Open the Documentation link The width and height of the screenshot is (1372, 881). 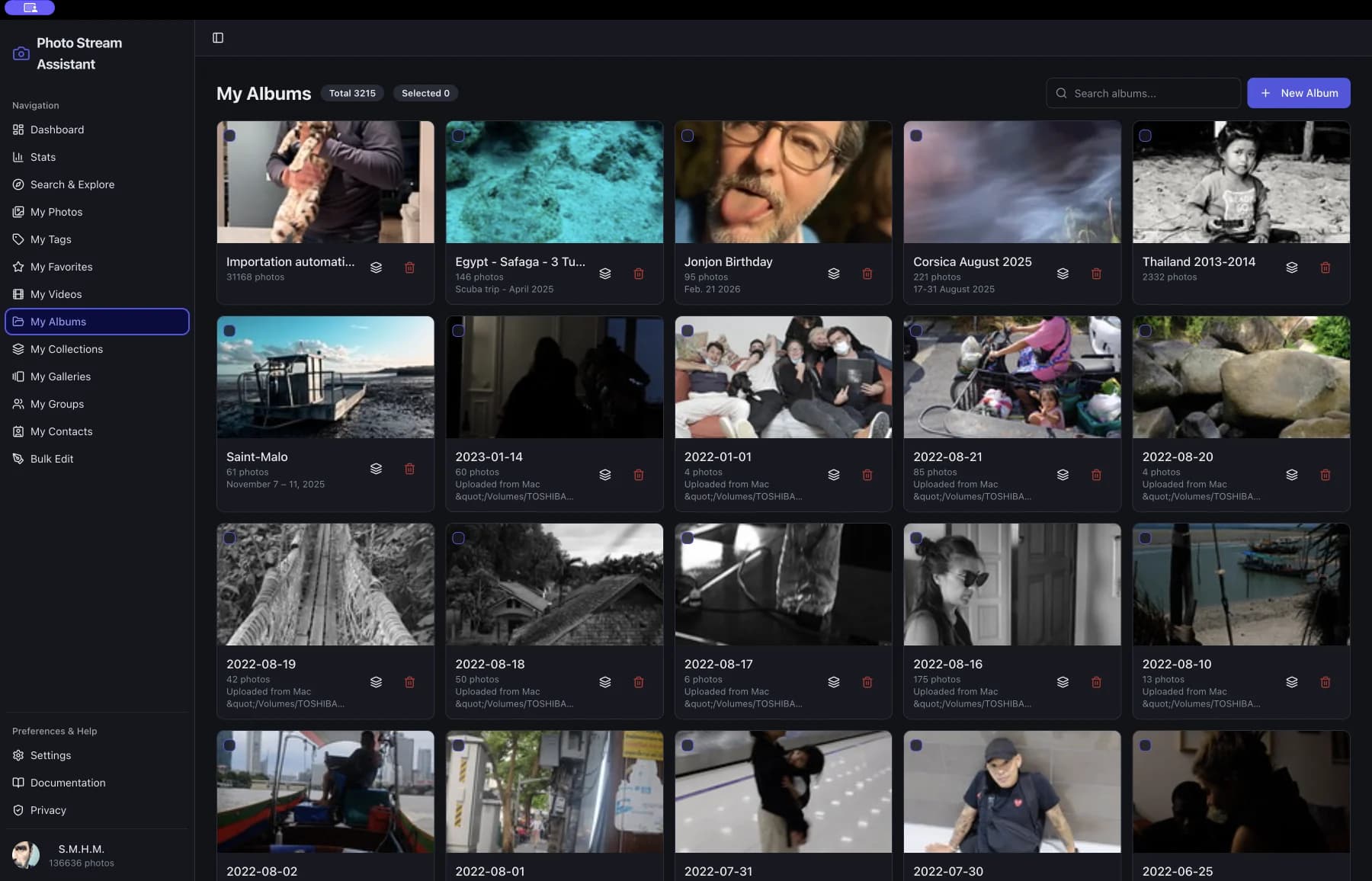67,783
